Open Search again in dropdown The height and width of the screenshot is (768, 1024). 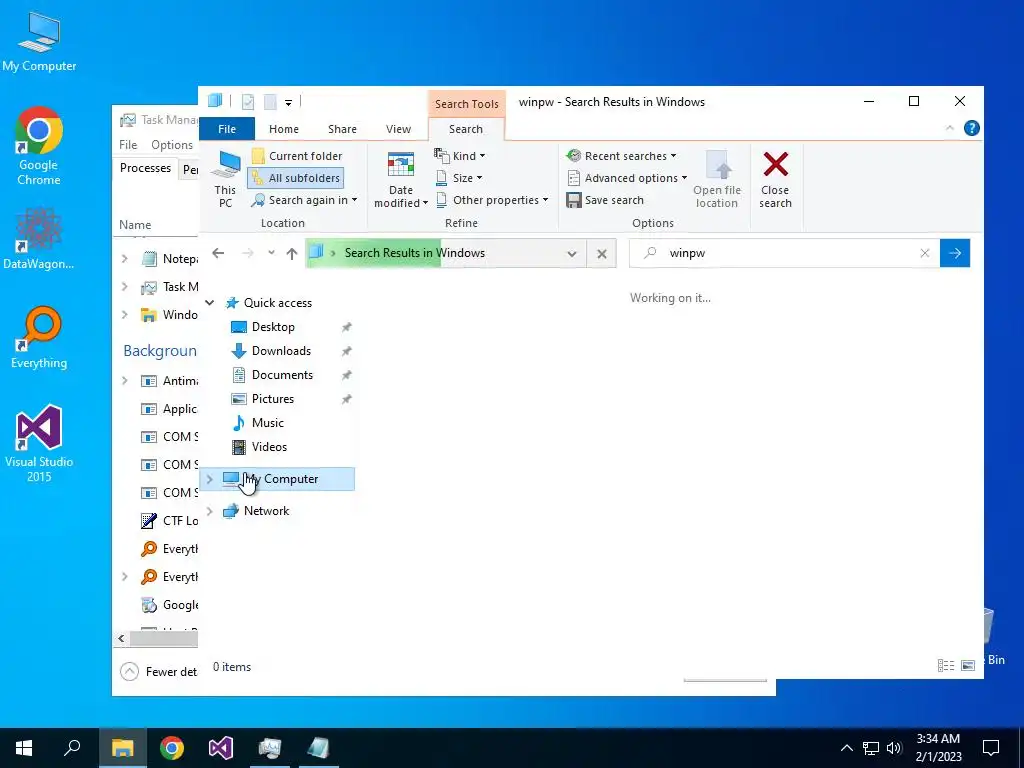[x=304, y=200]
